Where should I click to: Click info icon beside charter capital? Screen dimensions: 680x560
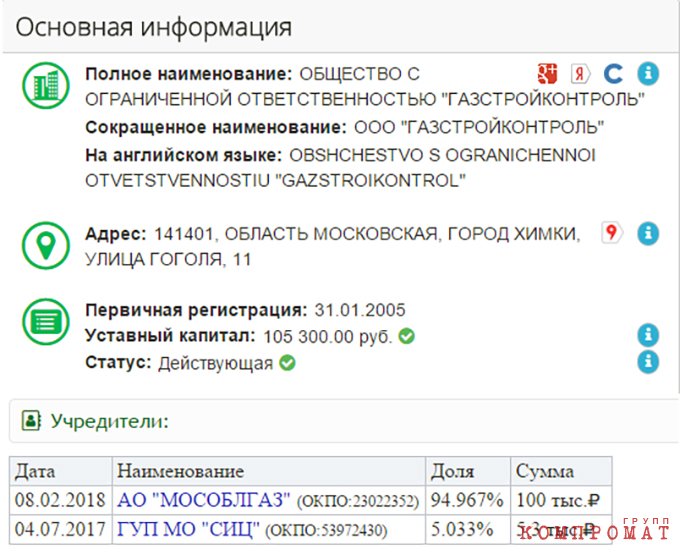pyautogui.click(x=648, y=335)
